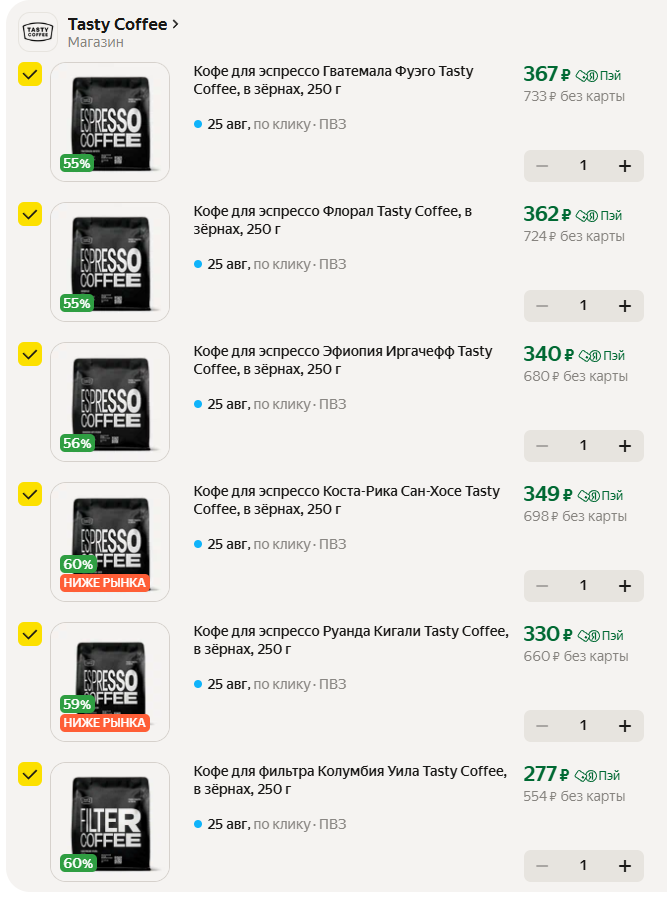The image size is (667, 897).
Task: Click Pay card icon beside 367 ₽ price
Action: click(x=588, y=75)
